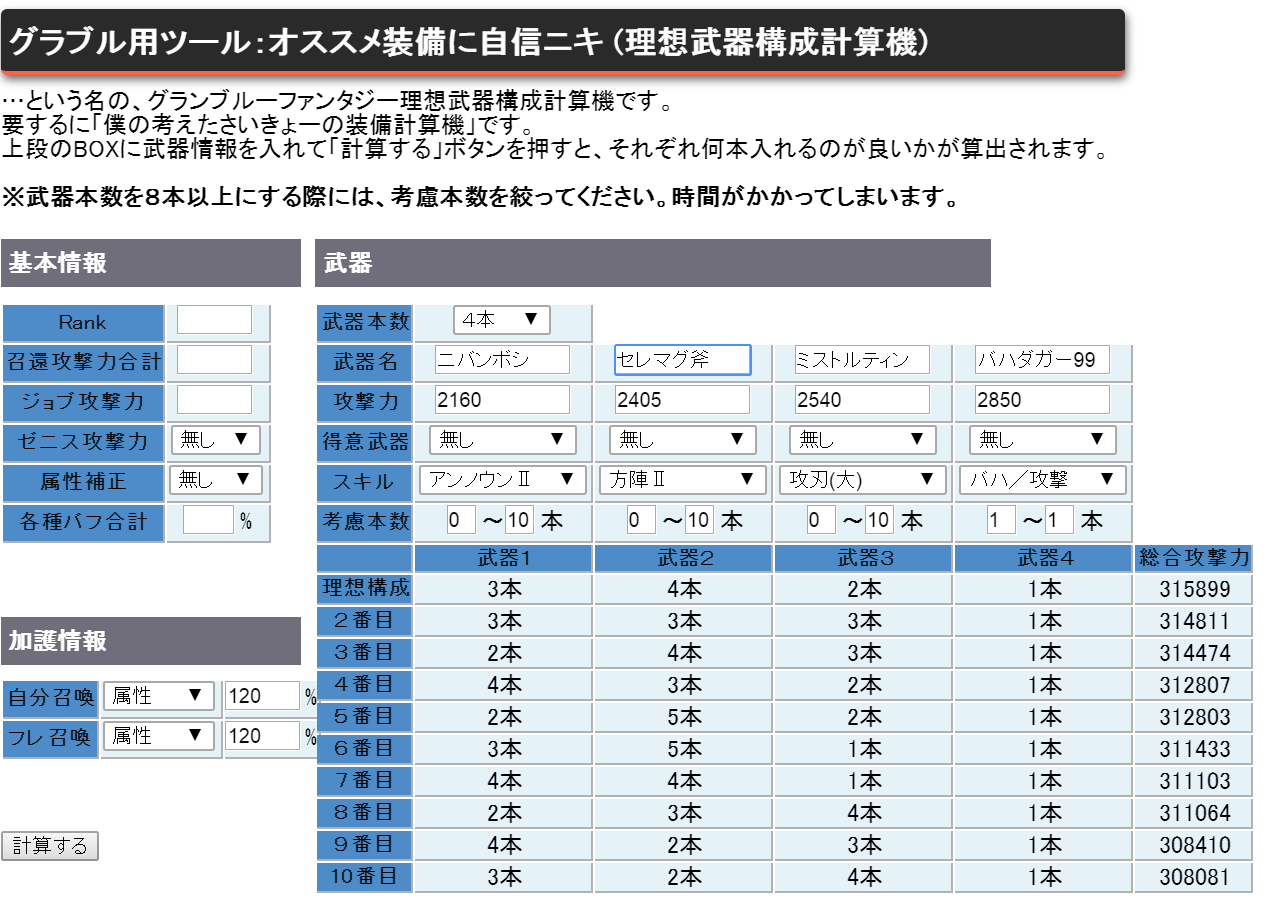The image size is (1287, 921).
Task: Click the 総合攻撃力 value 314474
Action: click(x=1194, y=654)
